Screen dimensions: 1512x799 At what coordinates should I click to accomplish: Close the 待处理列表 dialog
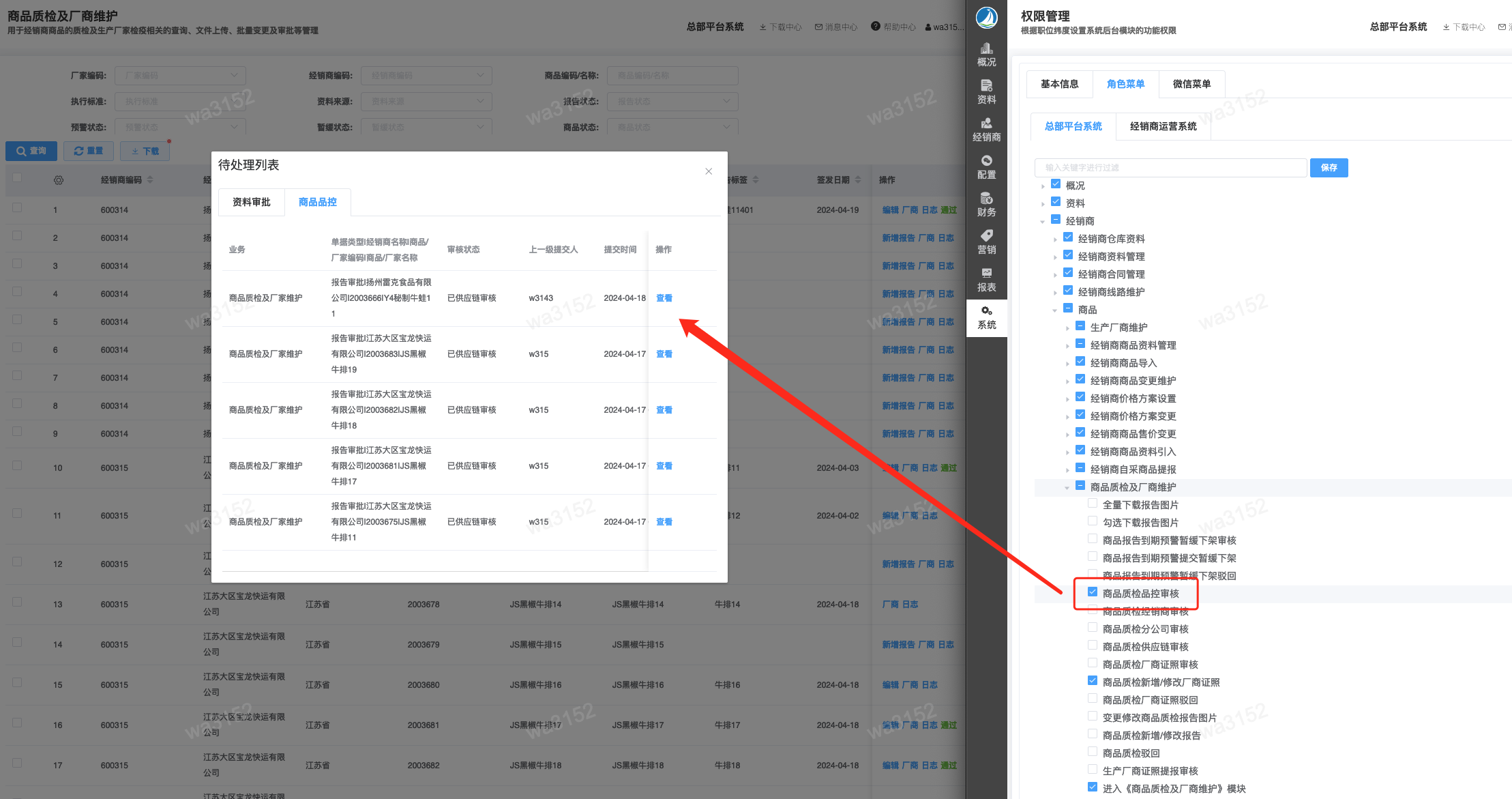point(709,171)
